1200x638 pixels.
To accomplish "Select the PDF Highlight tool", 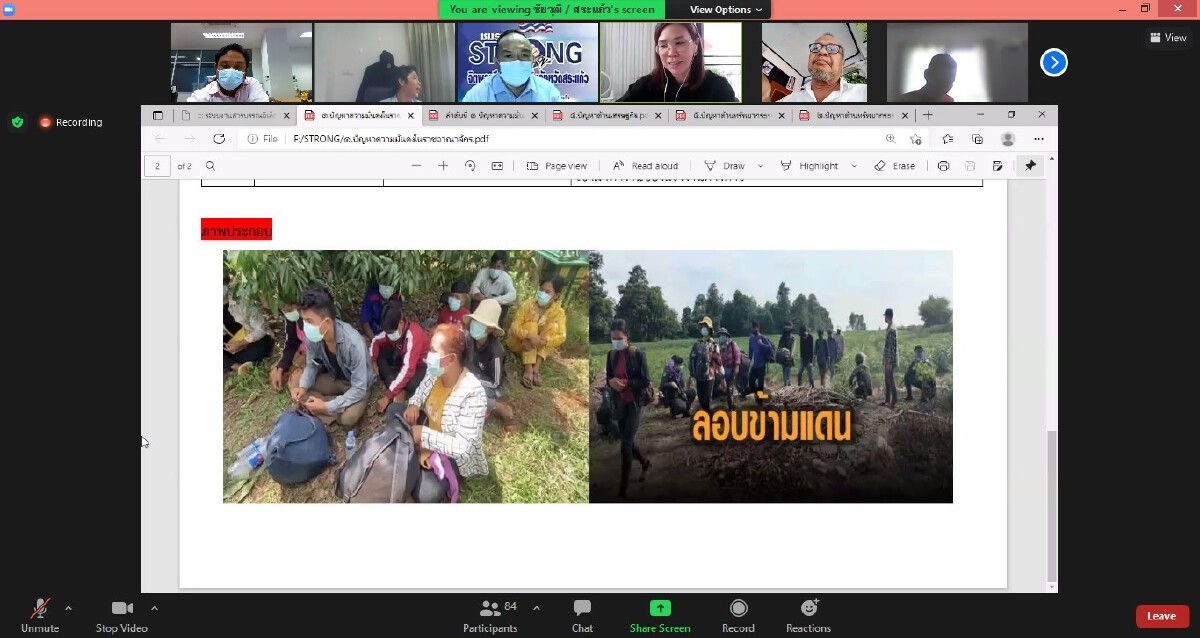I will point(809,166).
